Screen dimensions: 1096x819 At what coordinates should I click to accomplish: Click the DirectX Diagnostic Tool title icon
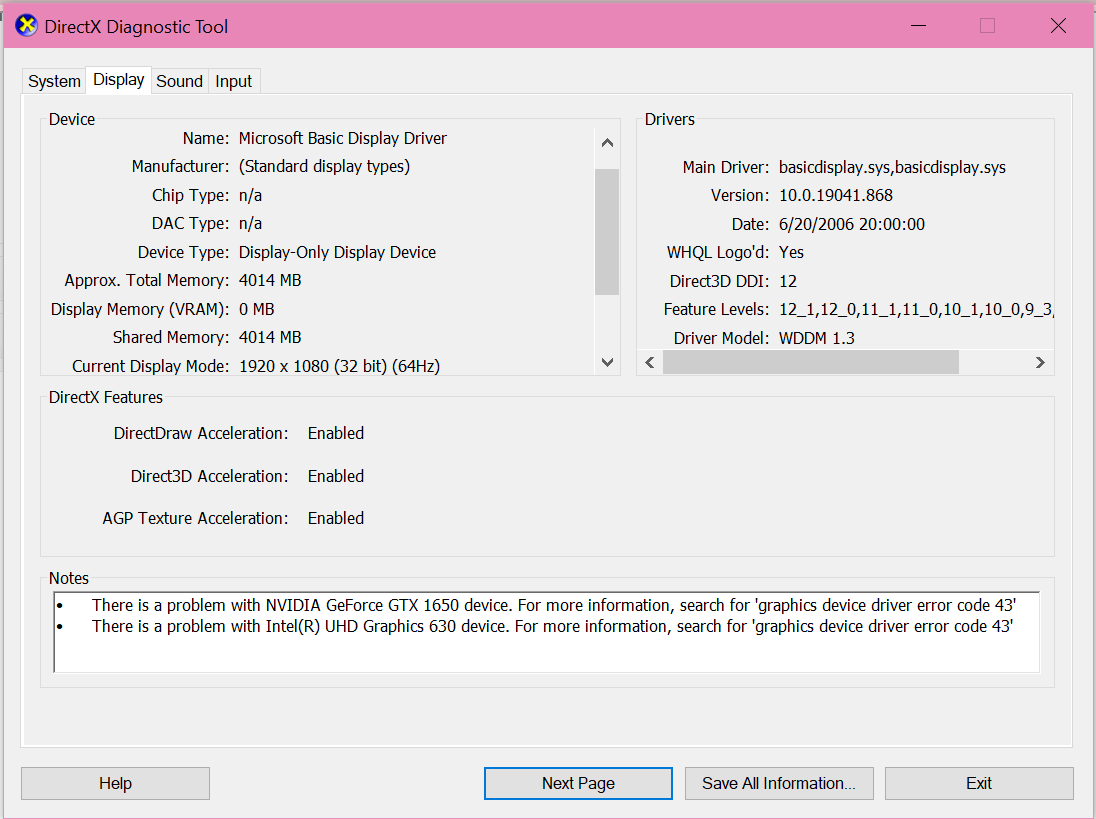26,26
